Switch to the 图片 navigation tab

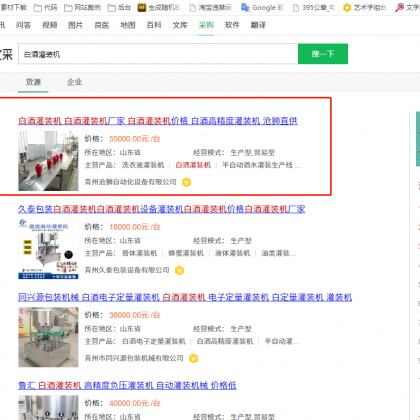75,25
